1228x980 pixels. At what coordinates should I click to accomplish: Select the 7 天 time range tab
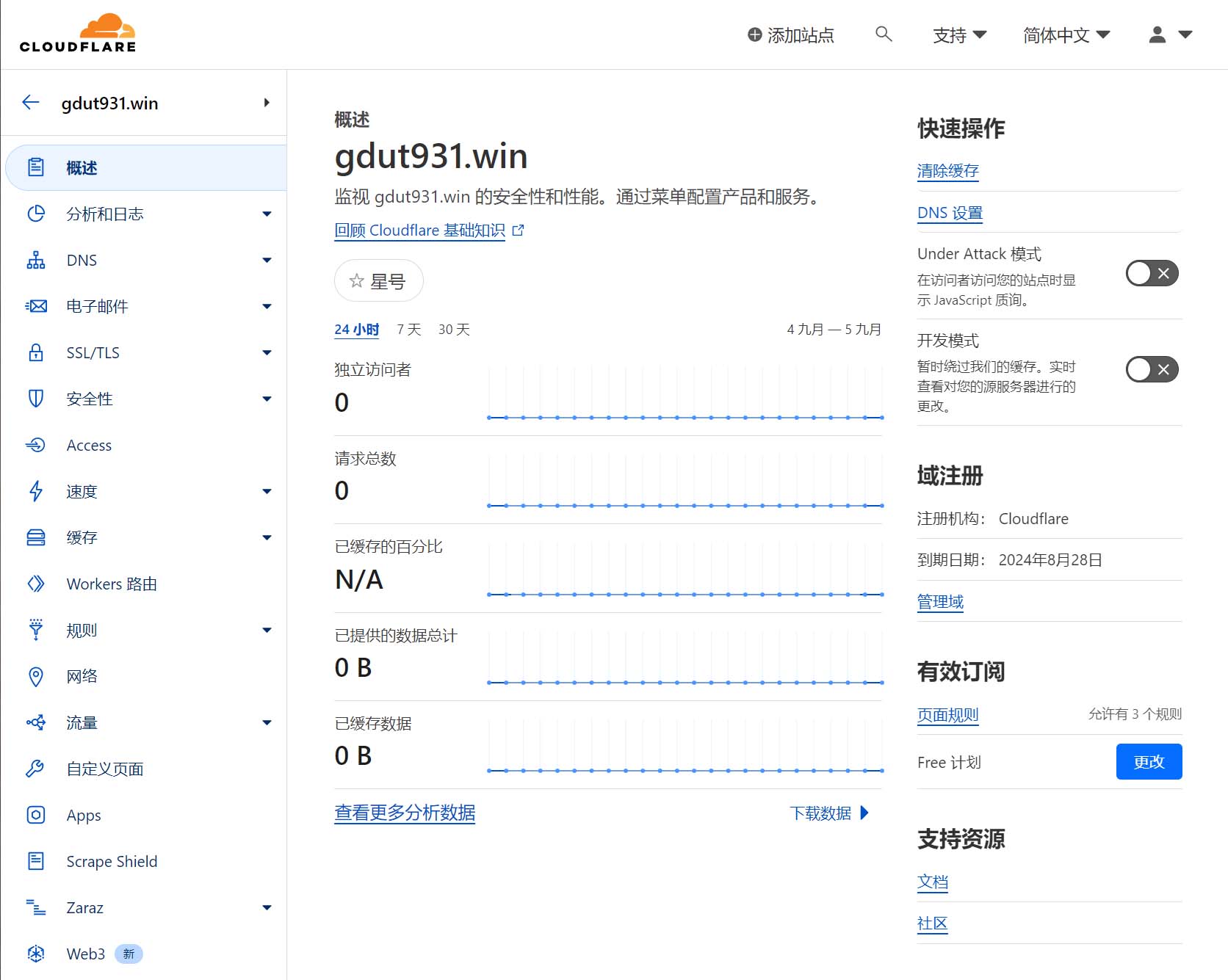[409, 330]
